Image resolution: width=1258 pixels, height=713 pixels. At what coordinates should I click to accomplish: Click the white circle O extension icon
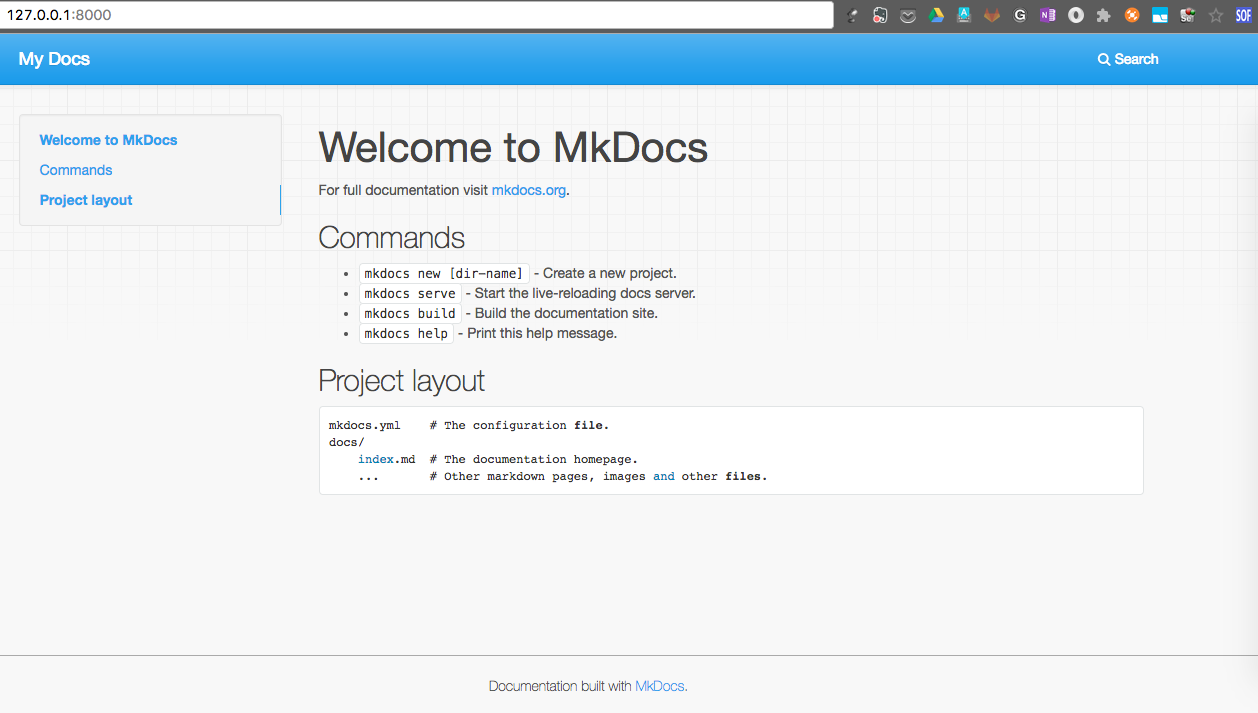[x=1076, y=15]
